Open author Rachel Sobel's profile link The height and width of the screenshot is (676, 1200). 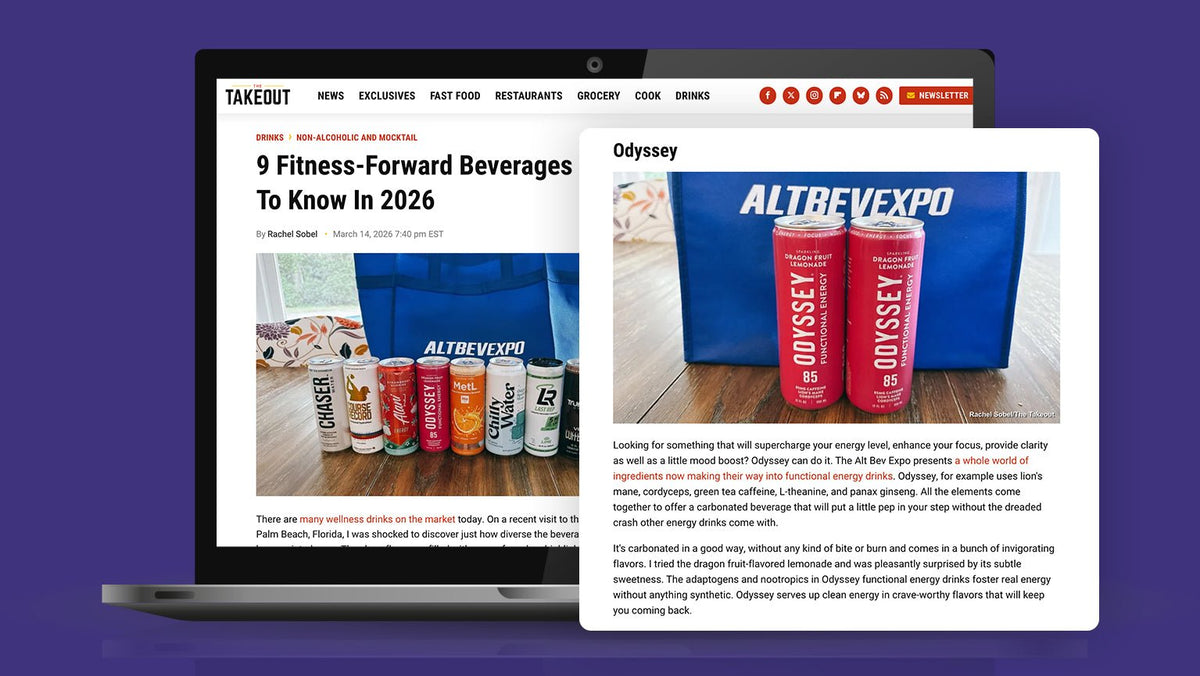292,234
